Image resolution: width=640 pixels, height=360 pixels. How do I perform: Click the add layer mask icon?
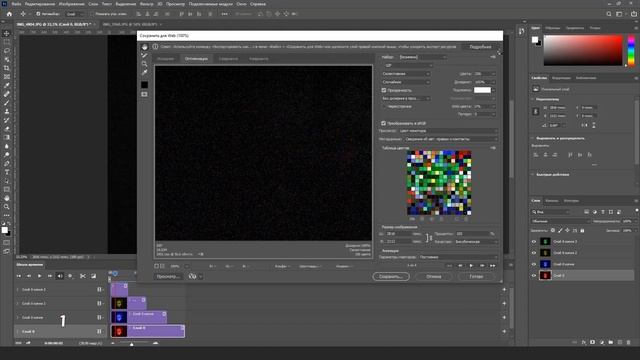coord(593,342)
